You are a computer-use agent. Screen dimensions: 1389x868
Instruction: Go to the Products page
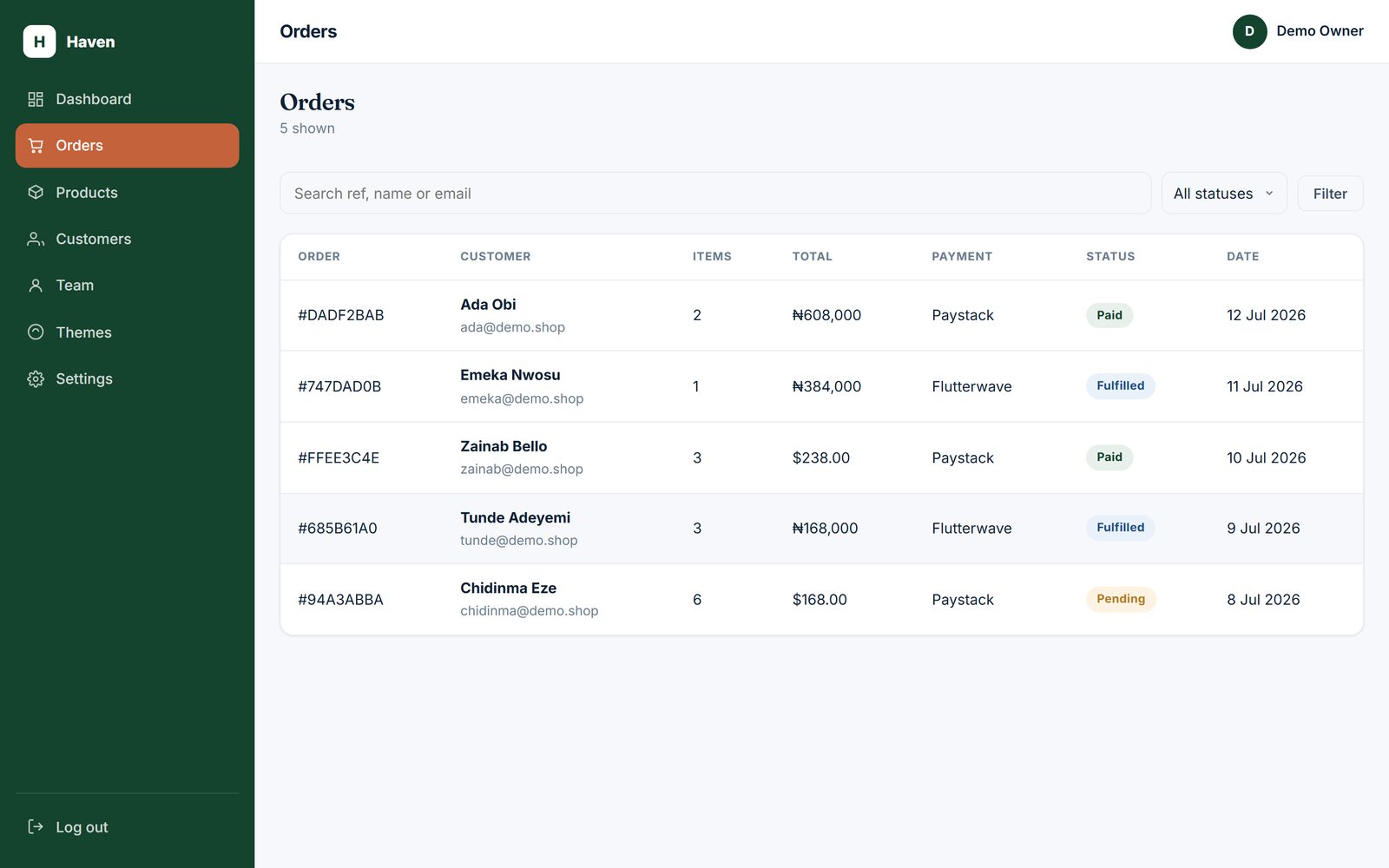(x=127, y=193)
